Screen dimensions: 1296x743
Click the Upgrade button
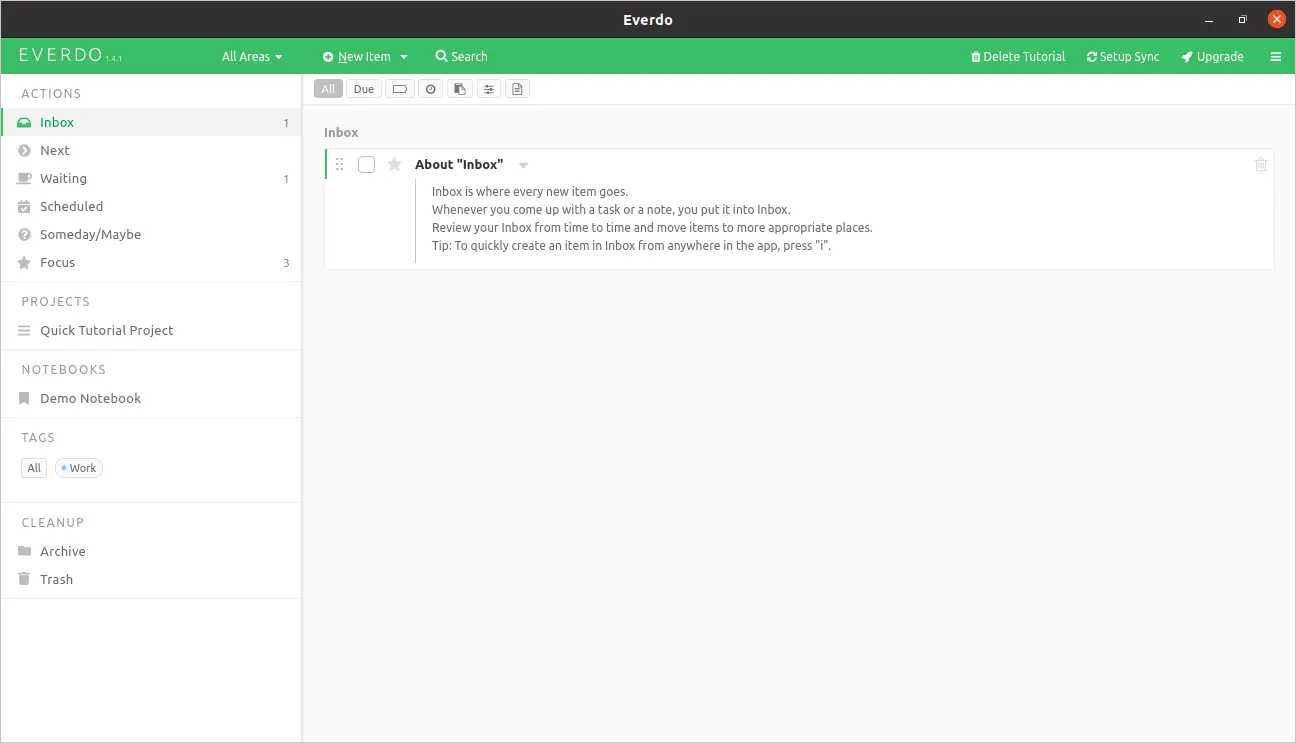[1212, 57]
